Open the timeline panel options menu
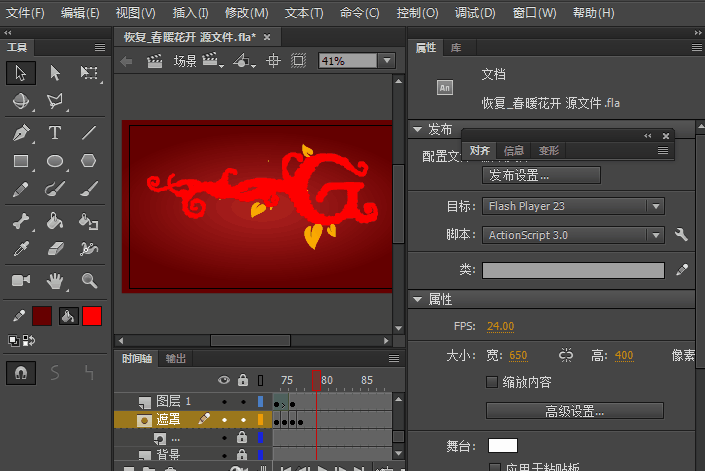Viewport: 705px width, 471px height. tap(394, 358)
